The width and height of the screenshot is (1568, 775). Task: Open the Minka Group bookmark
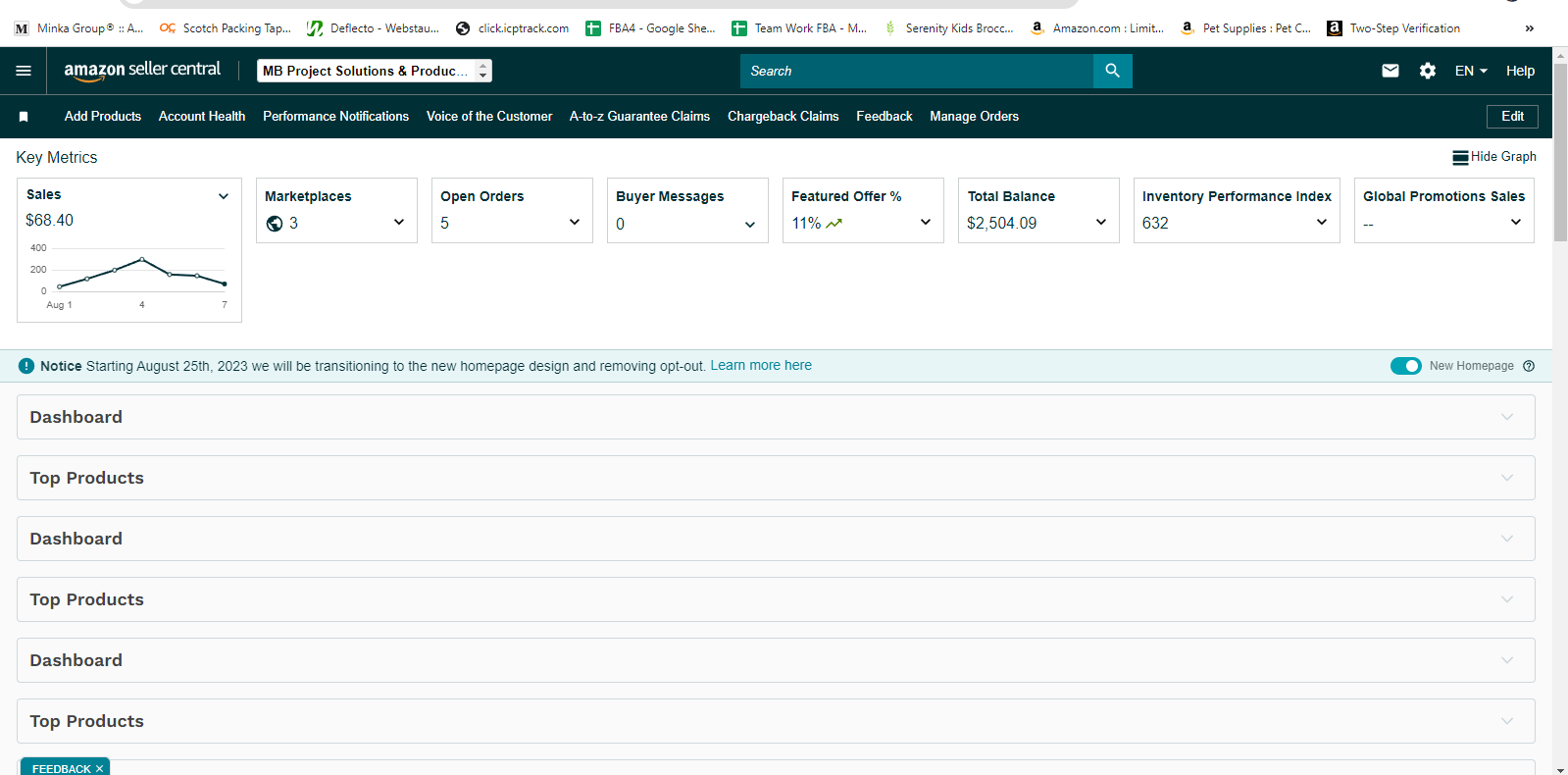pos(78,28)
